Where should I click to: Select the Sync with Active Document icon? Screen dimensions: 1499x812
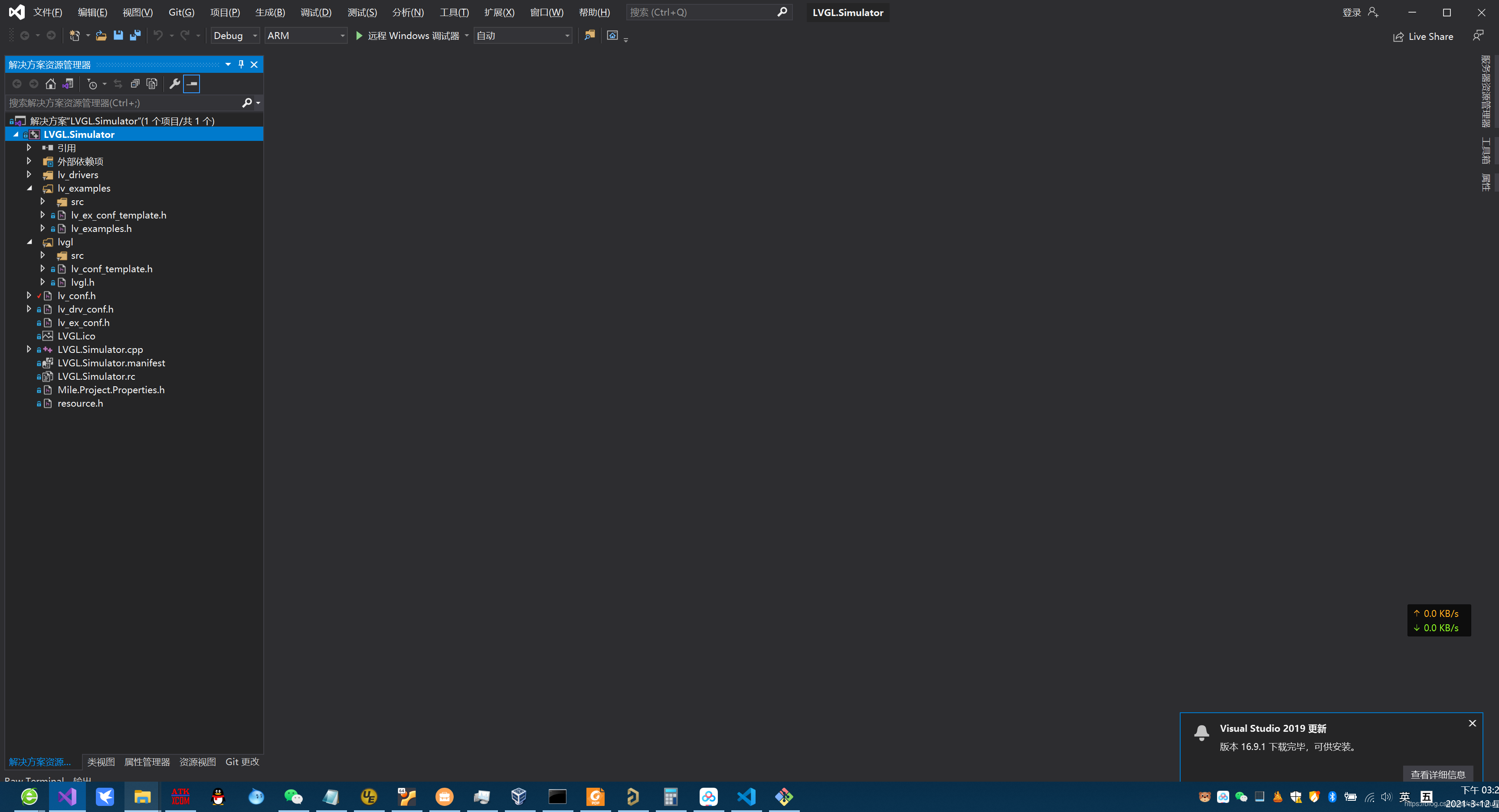118,84
